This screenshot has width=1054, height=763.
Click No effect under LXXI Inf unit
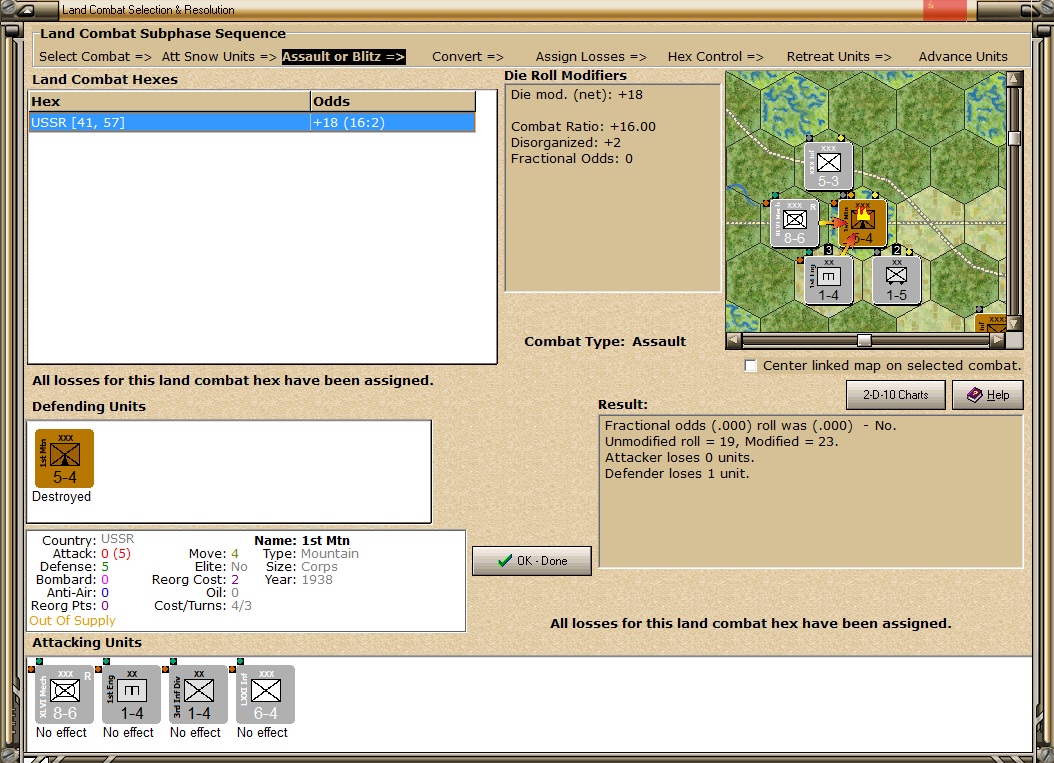tap(262, 732)
